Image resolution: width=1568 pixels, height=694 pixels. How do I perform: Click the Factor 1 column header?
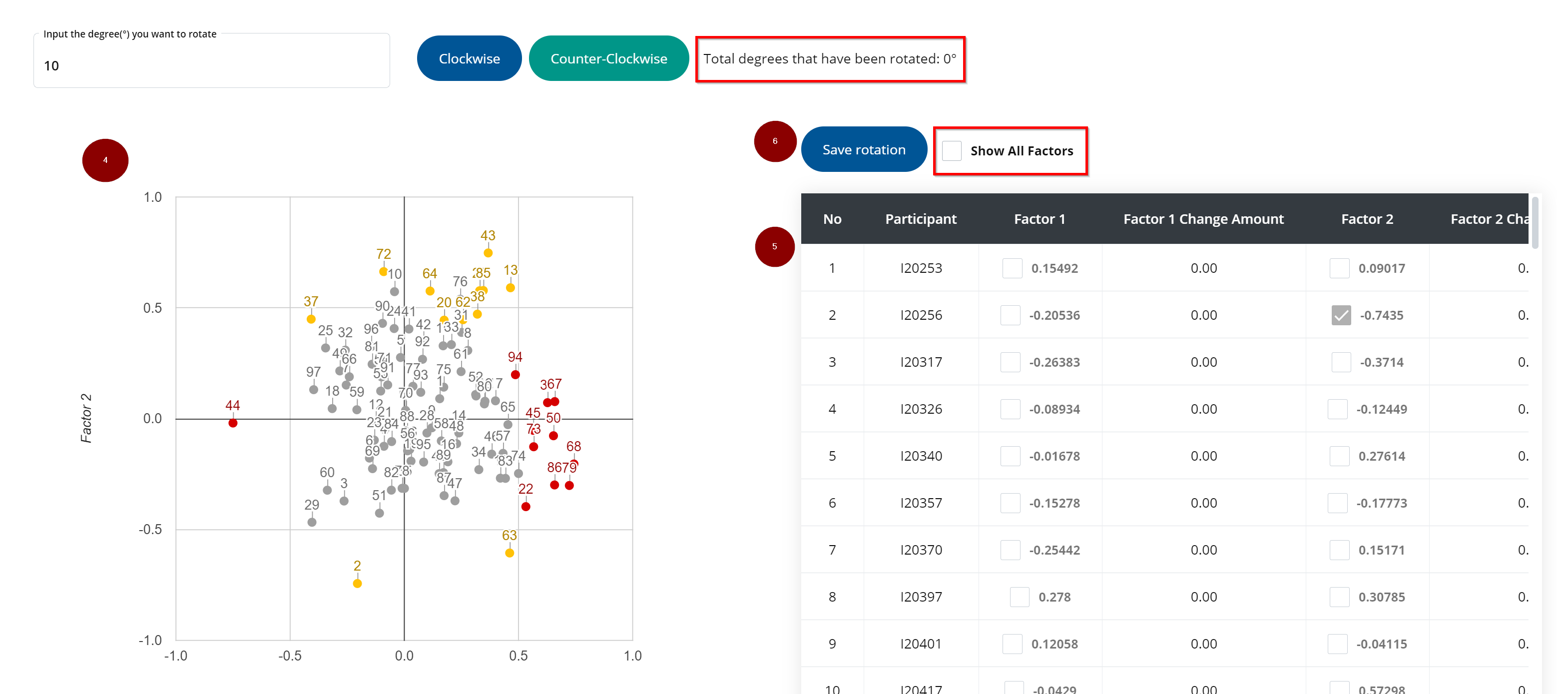[1039, 219]
